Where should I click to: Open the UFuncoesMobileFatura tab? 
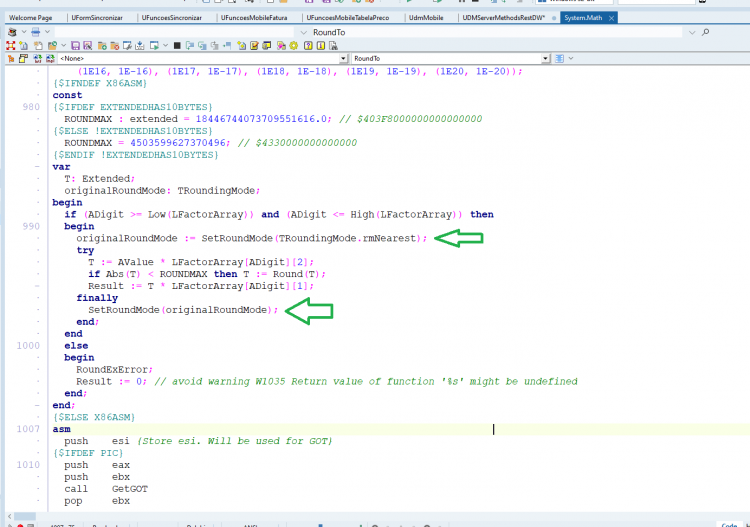click(254, 18)
